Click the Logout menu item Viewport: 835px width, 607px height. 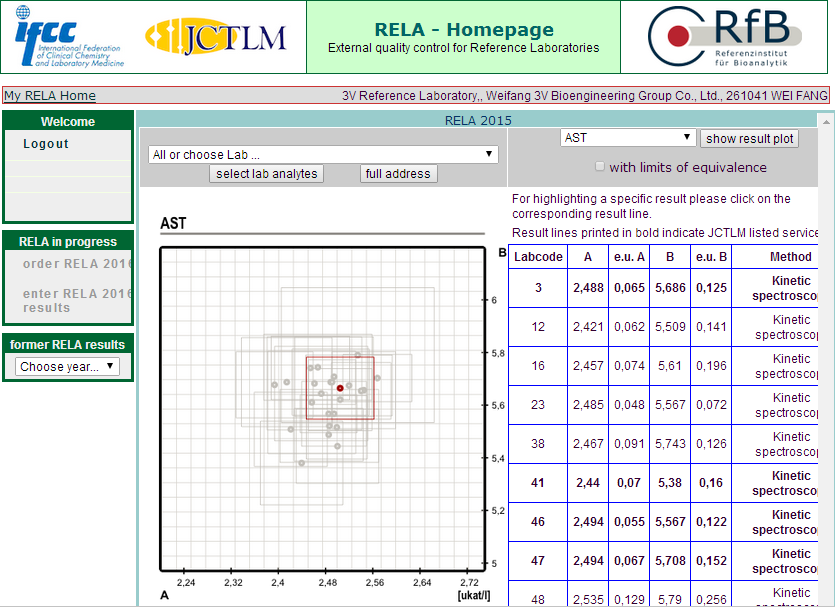tap(46, 144)
